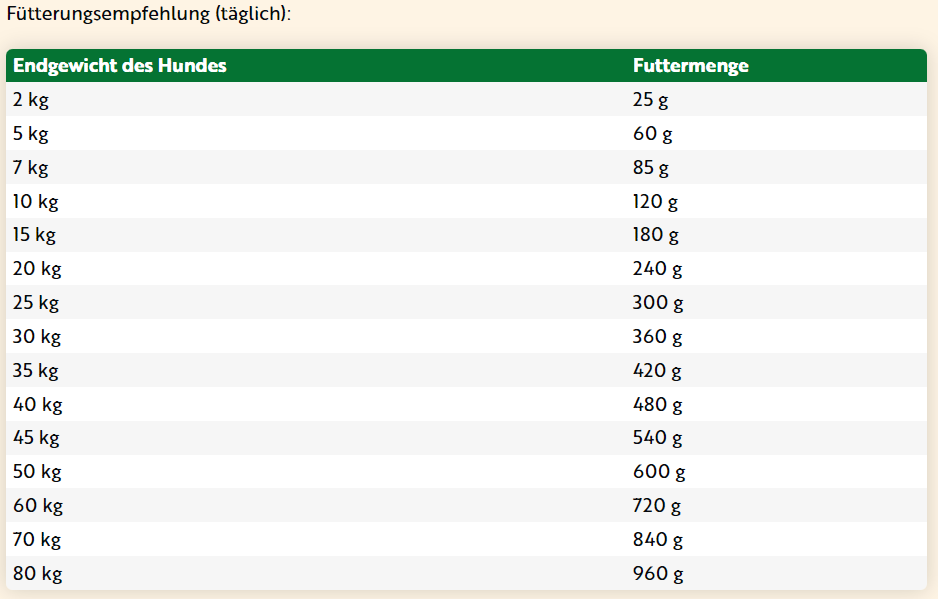Image resolution: width=938 pixels, height=599 pixels.
Task: Click the 'Endgewicht des Hundes' column header
Action: [x=120, y=66]
